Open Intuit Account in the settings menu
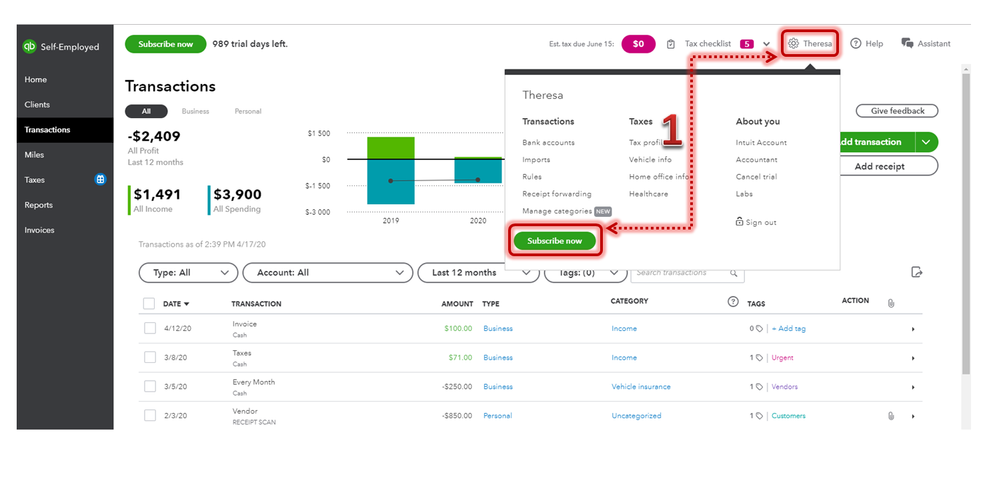This screenshot has height=479, width=999. click(x=761, y=143)
